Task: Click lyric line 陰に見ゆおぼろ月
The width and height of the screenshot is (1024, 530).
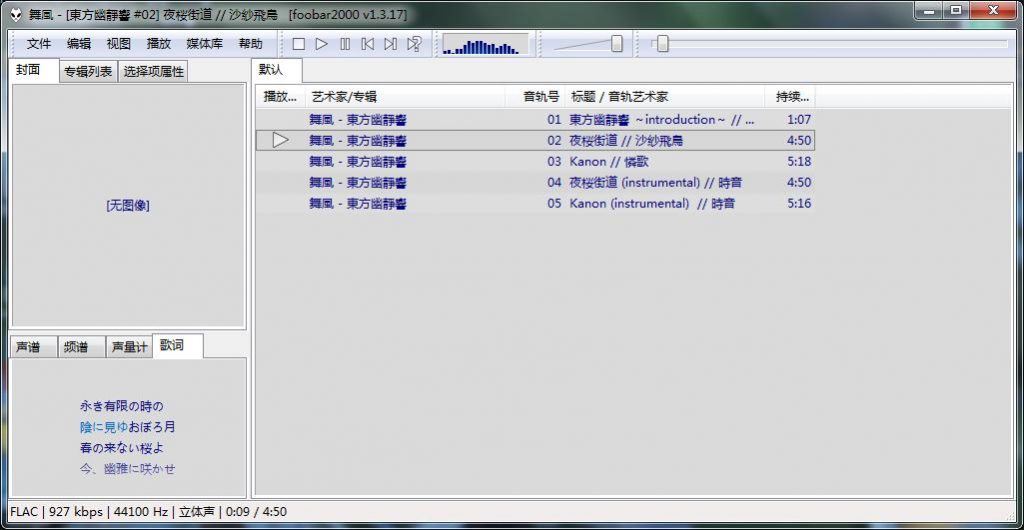Action: (128, 427)
